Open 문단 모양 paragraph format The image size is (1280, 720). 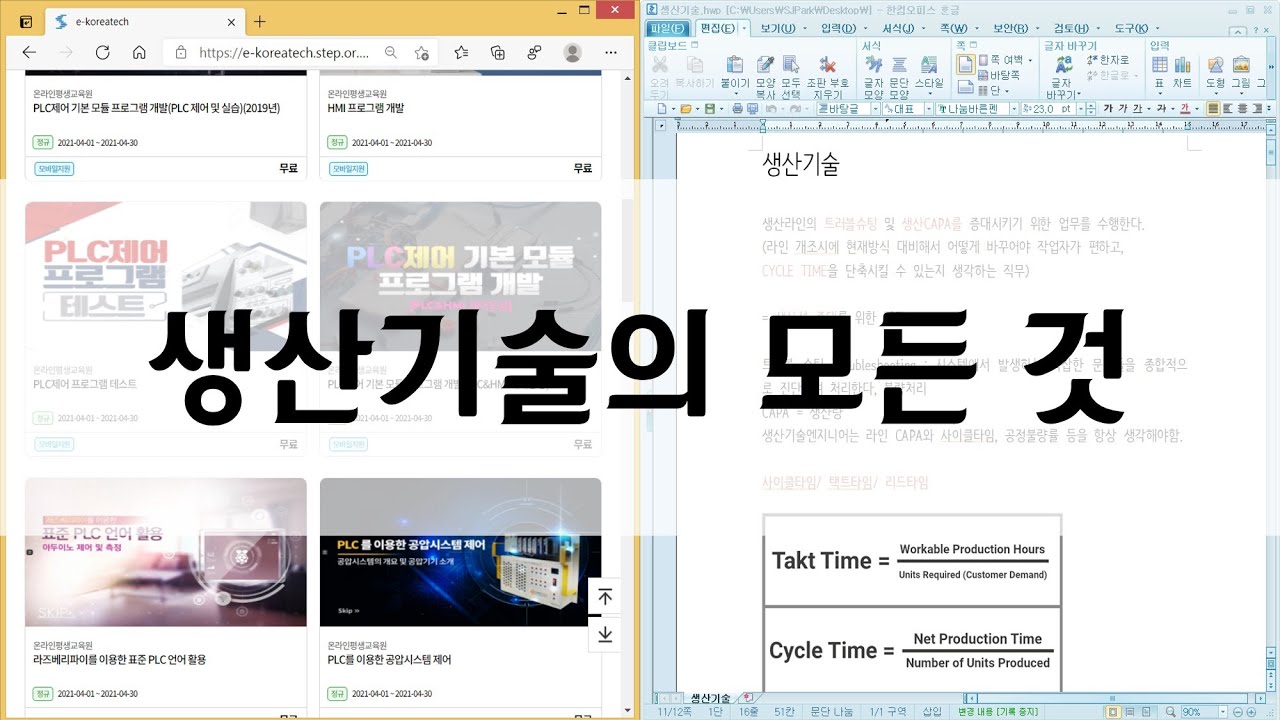899,75
